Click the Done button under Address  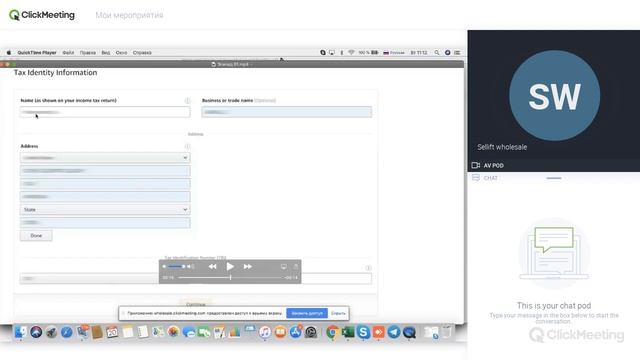click(x=36, y=236)
